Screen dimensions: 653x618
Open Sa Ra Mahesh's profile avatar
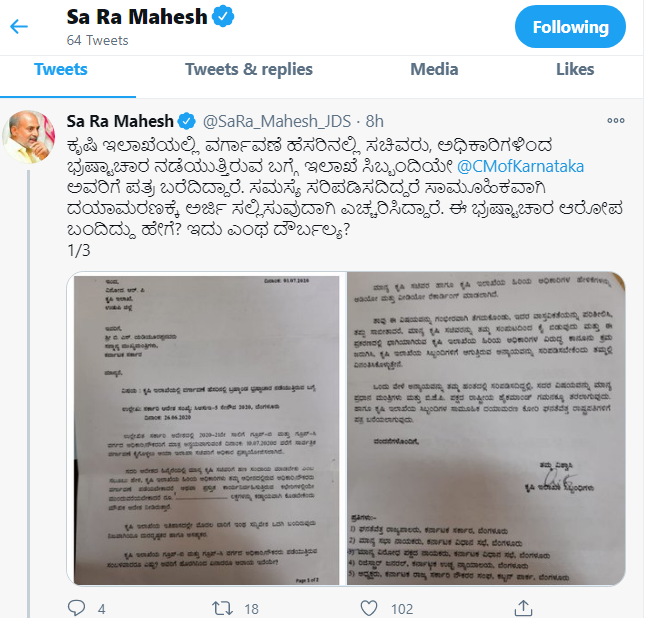[x=29, y=137]
